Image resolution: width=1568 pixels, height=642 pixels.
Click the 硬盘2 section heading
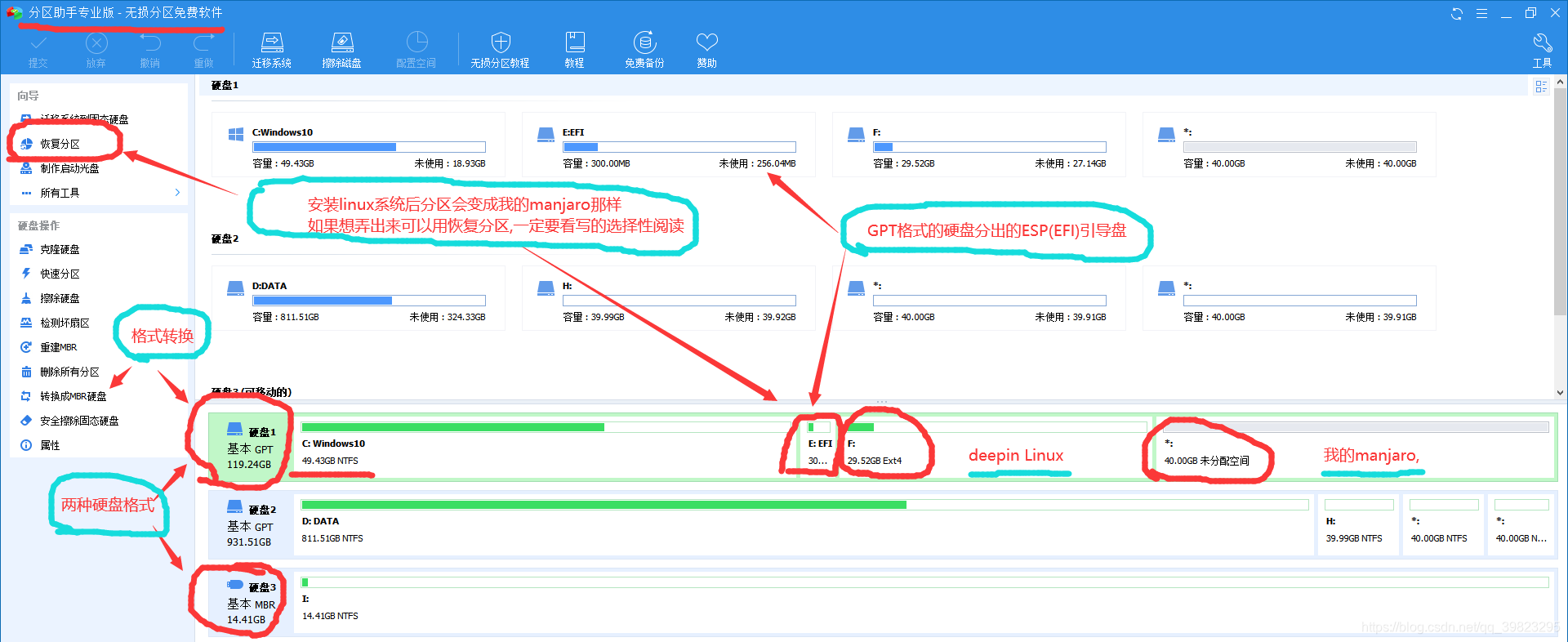coord(225,239)
